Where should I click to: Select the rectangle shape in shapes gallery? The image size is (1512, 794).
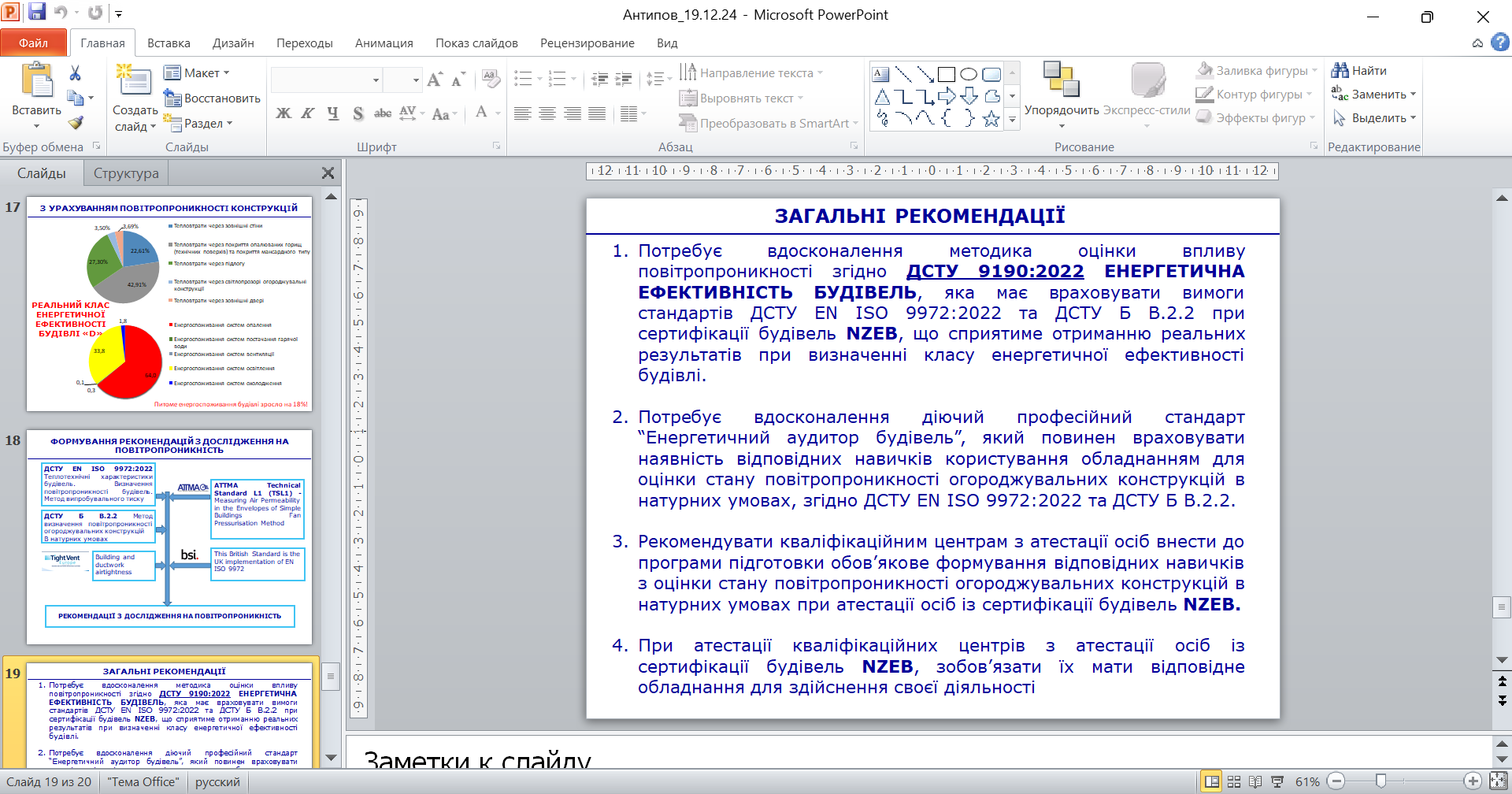pos(947,75)
